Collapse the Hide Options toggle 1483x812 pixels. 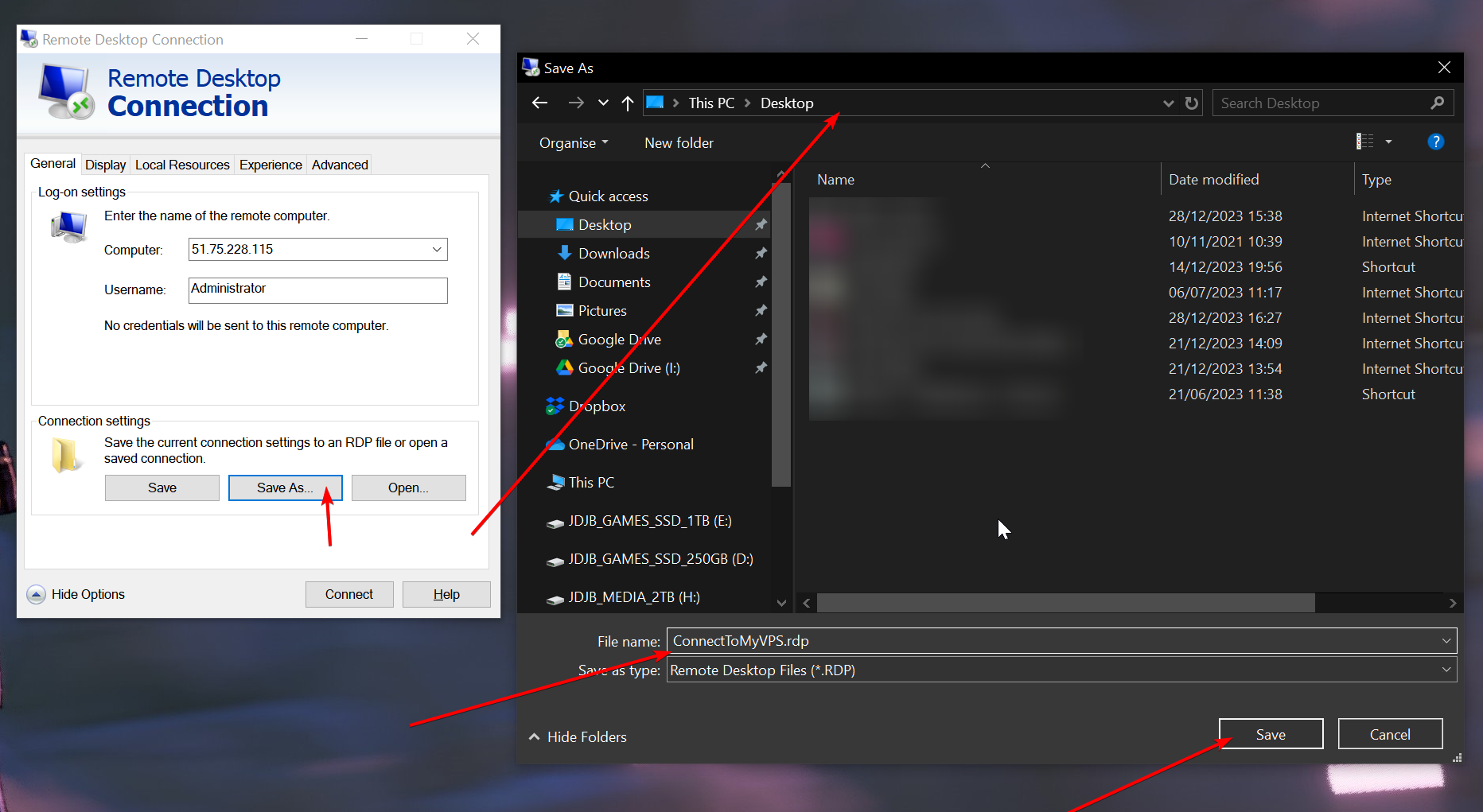76,594
